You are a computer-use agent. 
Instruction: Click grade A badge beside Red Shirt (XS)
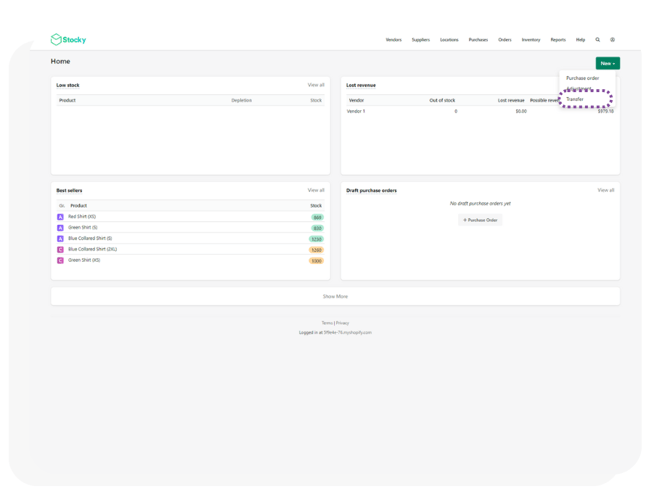(60, 217)
